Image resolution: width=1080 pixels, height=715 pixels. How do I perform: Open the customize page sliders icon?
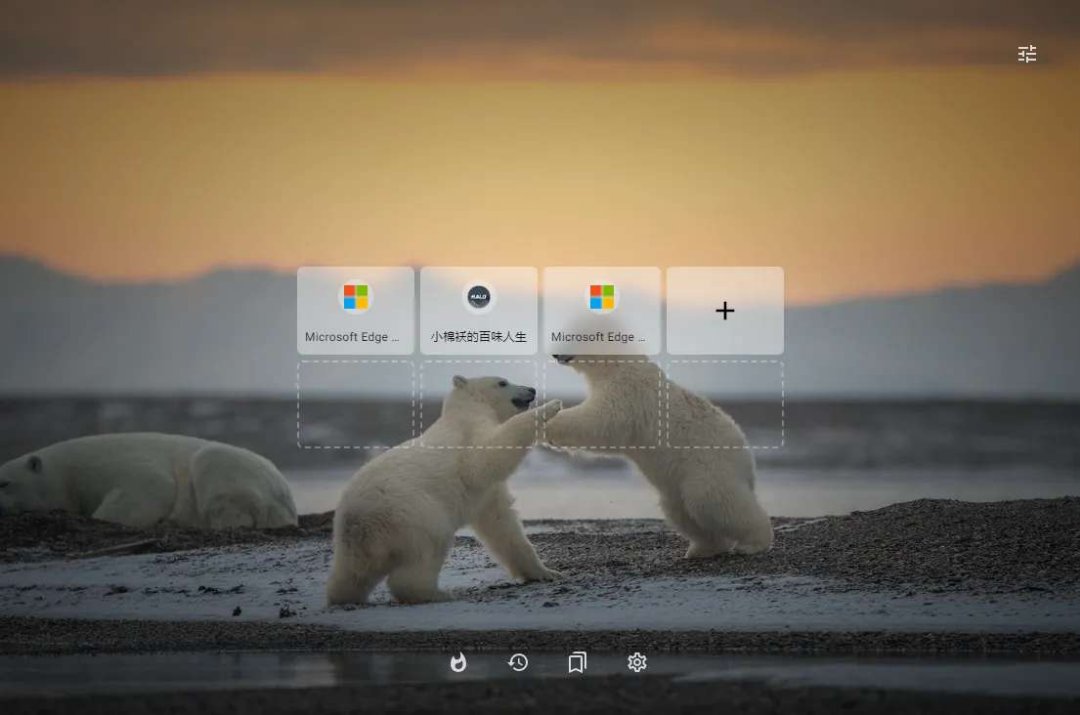[1027, 54]
